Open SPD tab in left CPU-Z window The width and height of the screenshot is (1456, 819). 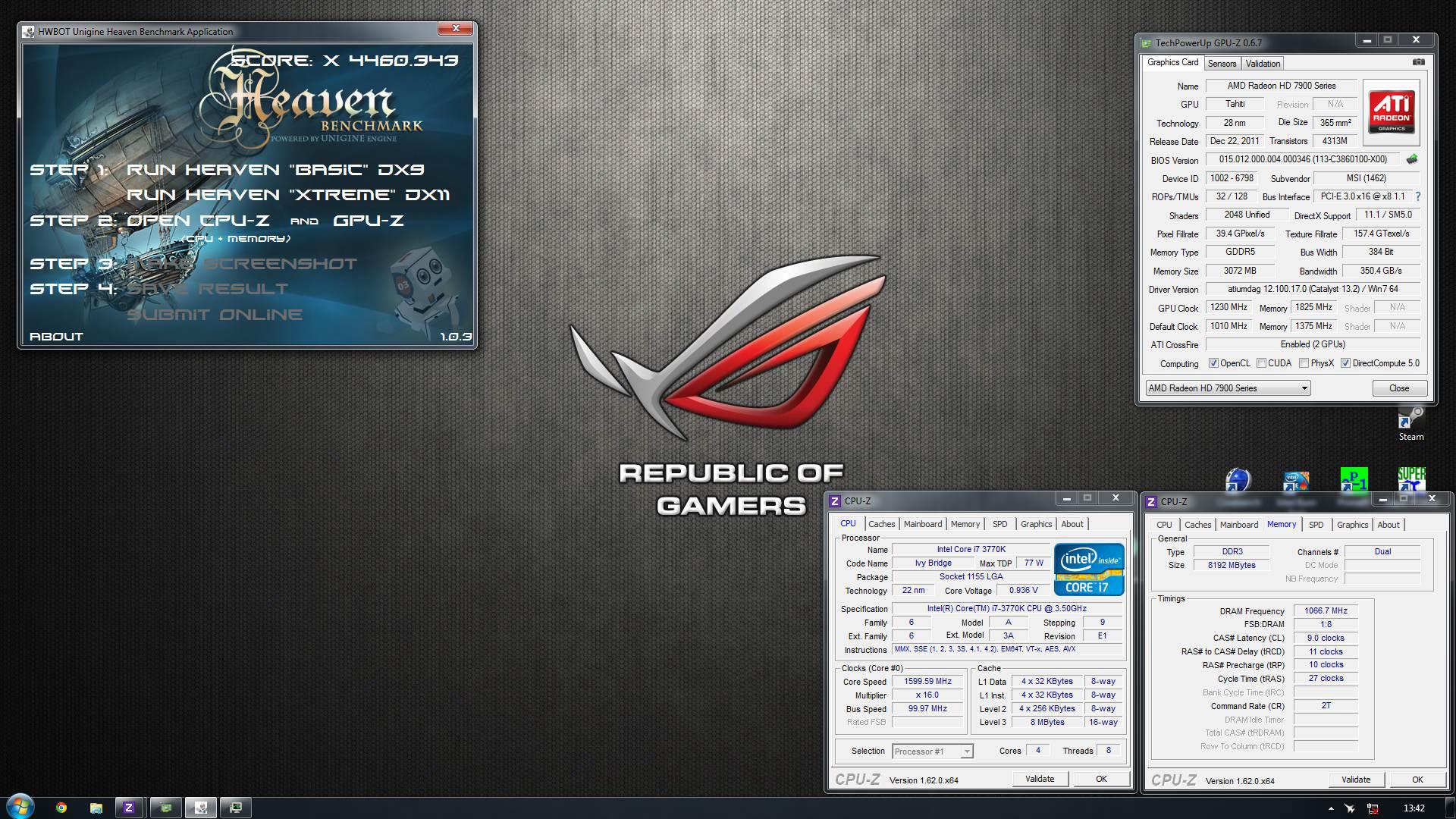(1000, 524)
